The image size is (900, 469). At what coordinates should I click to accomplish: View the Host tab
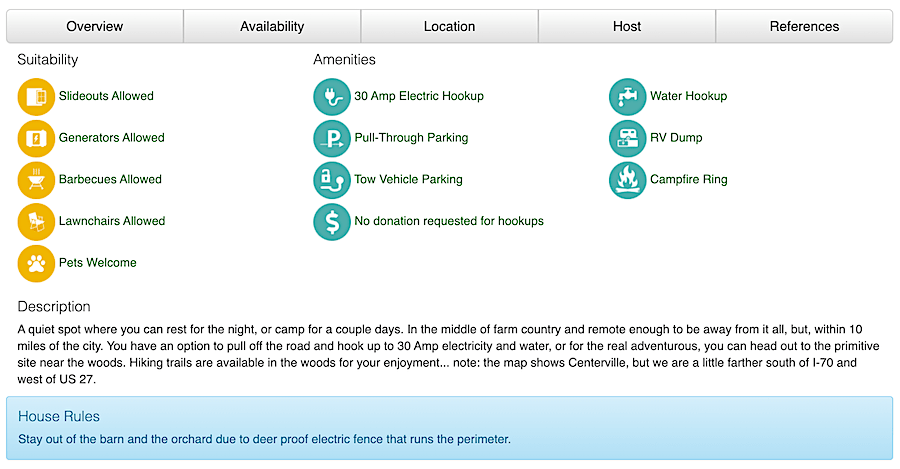coord(627,26)
